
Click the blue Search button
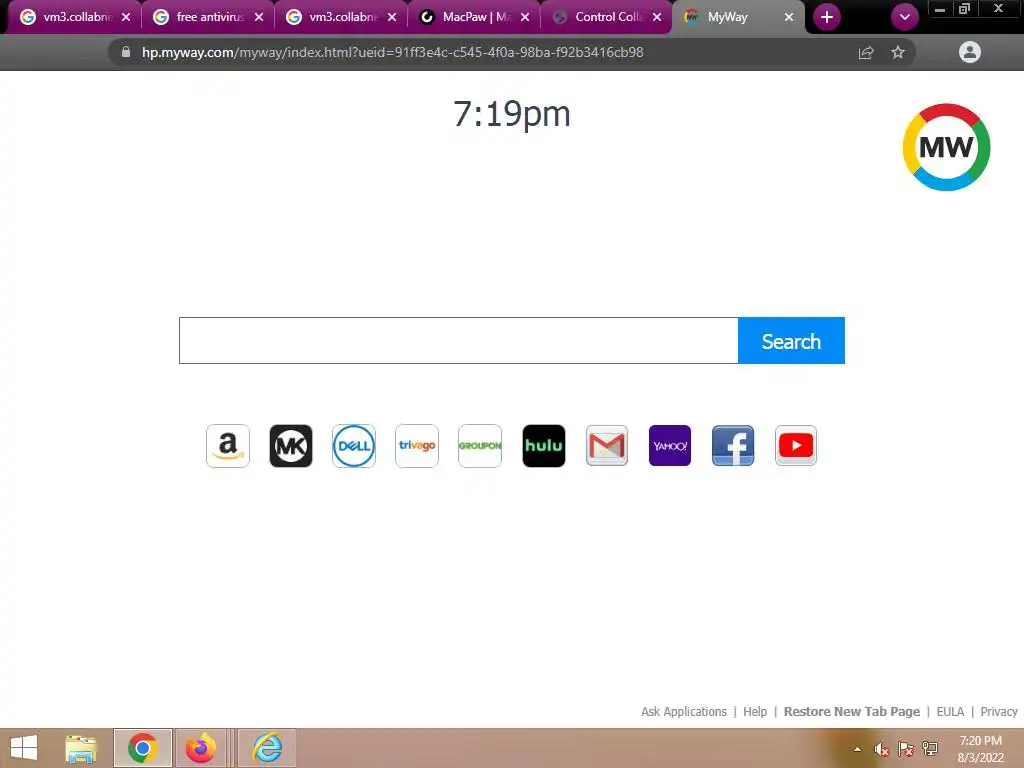[x=792, y=341]
